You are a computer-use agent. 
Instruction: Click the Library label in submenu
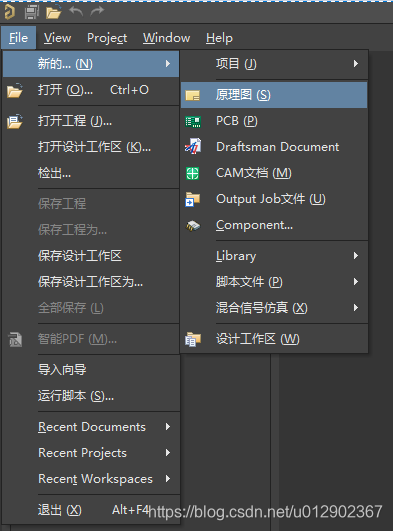click(236, 256)
